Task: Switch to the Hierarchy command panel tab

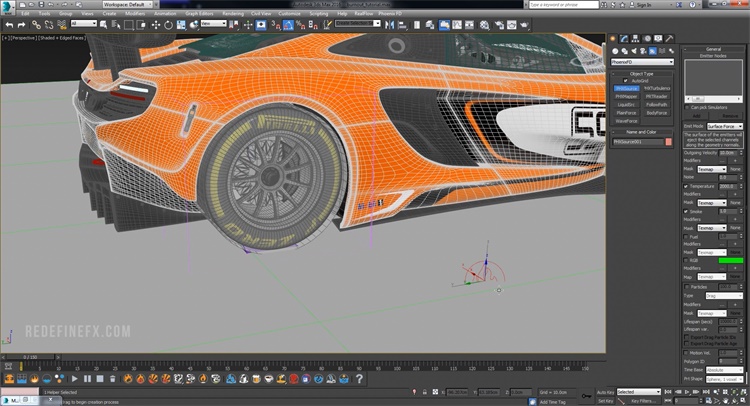Action: [635, 39]
